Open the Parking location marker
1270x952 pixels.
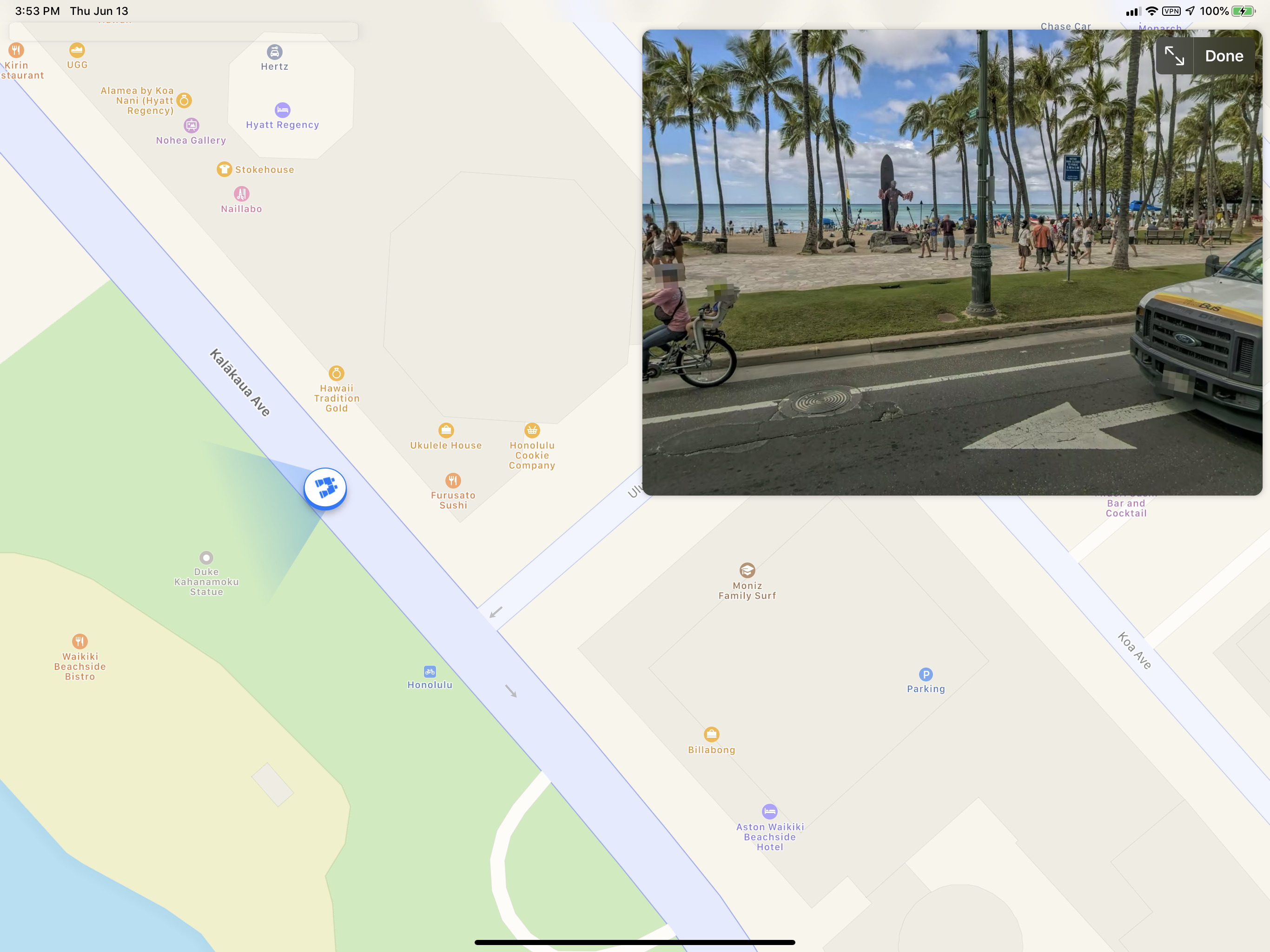(926, 674)
